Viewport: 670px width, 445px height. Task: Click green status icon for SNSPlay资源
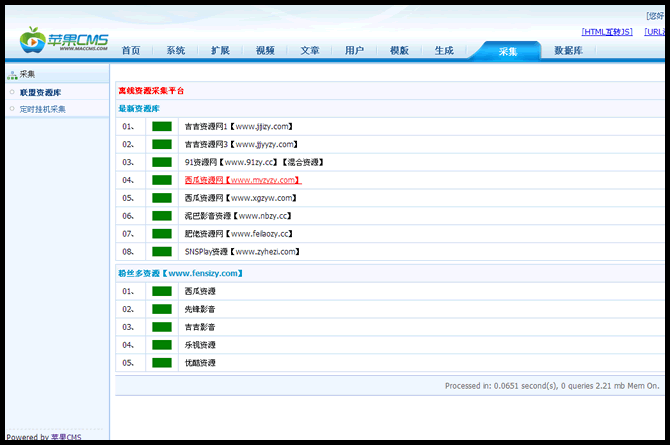tap(161, 252)
